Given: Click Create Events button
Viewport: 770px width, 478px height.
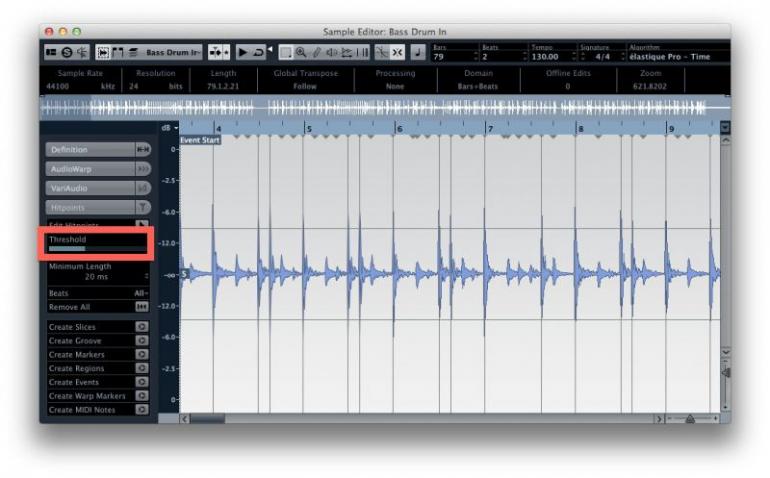Looking at the screenshot, I should (x=142, y=382).
